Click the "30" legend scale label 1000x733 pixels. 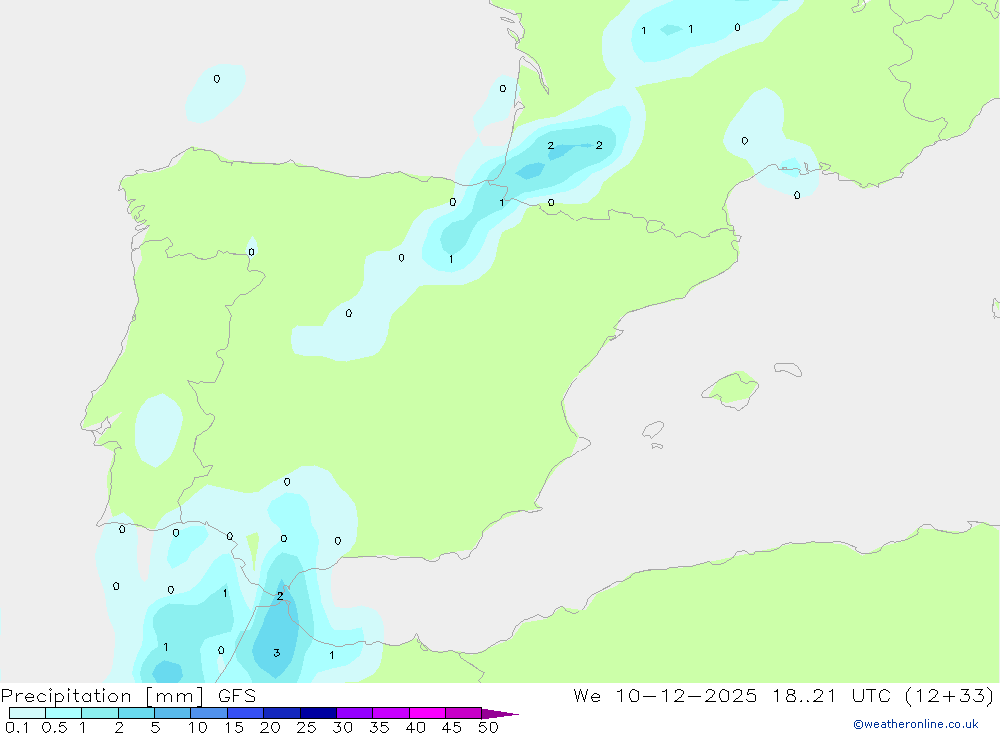[343, 727]
